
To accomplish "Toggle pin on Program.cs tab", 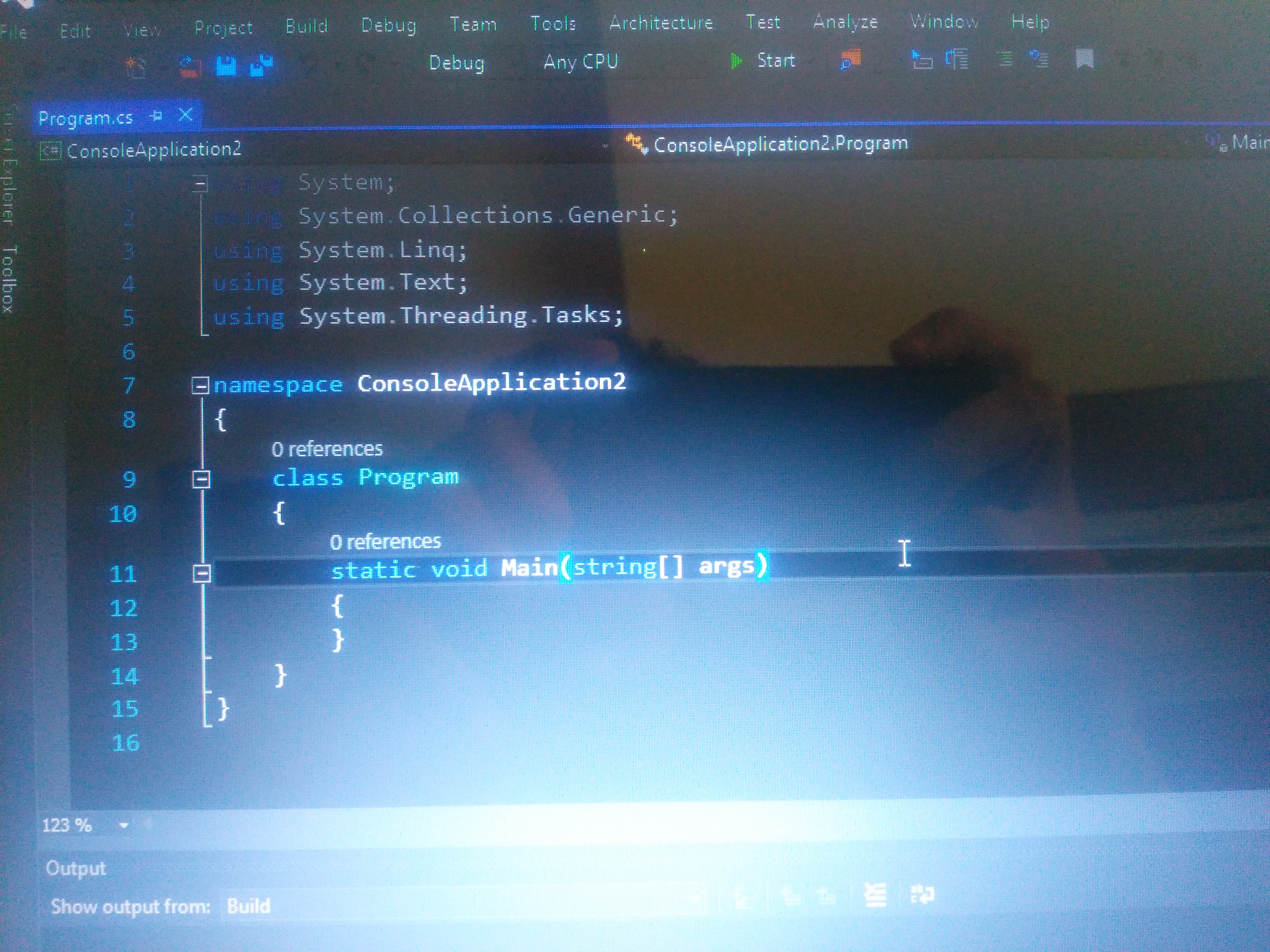I will [x=156, y=117].
